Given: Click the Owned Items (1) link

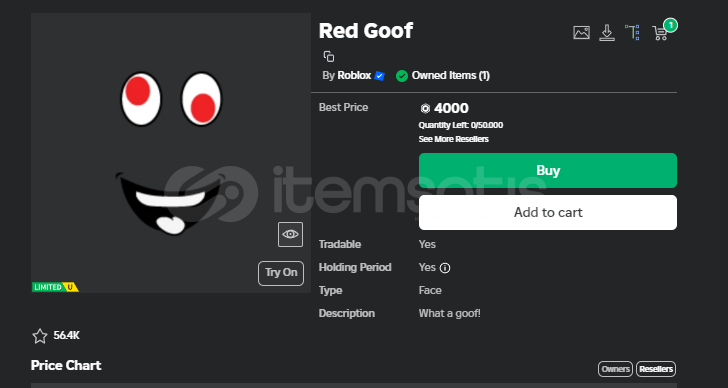Looking at the screenshot, I should click(x=450, y=76).
